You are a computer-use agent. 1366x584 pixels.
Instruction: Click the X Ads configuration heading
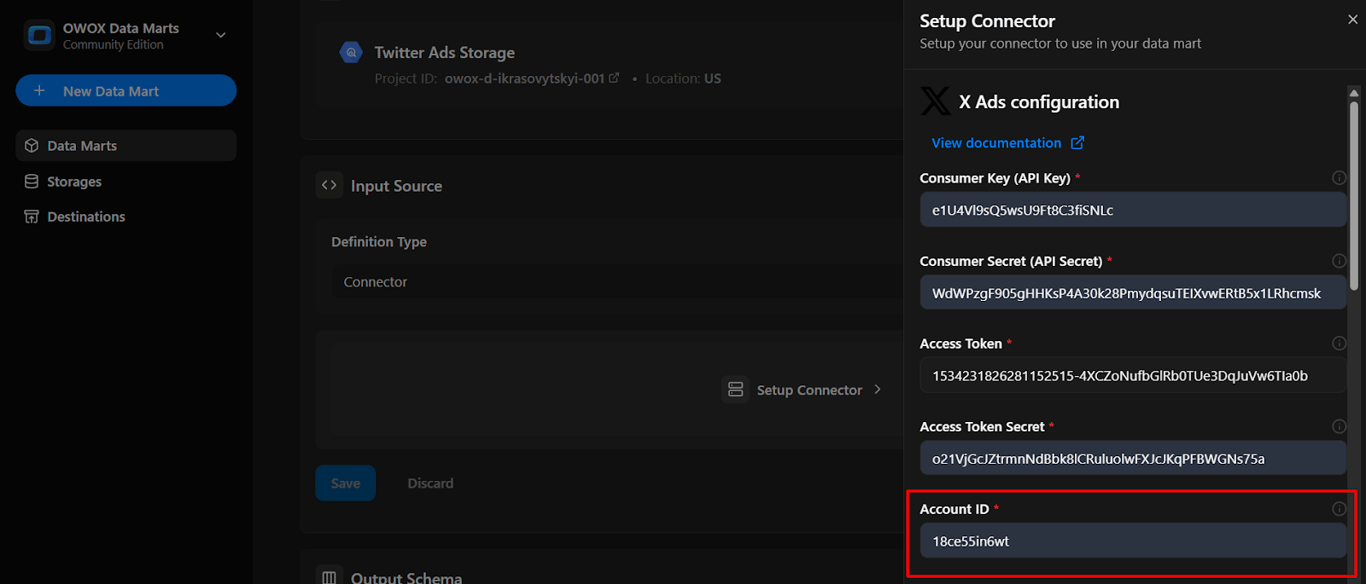pyautogui.click(x=1039, y=102)
